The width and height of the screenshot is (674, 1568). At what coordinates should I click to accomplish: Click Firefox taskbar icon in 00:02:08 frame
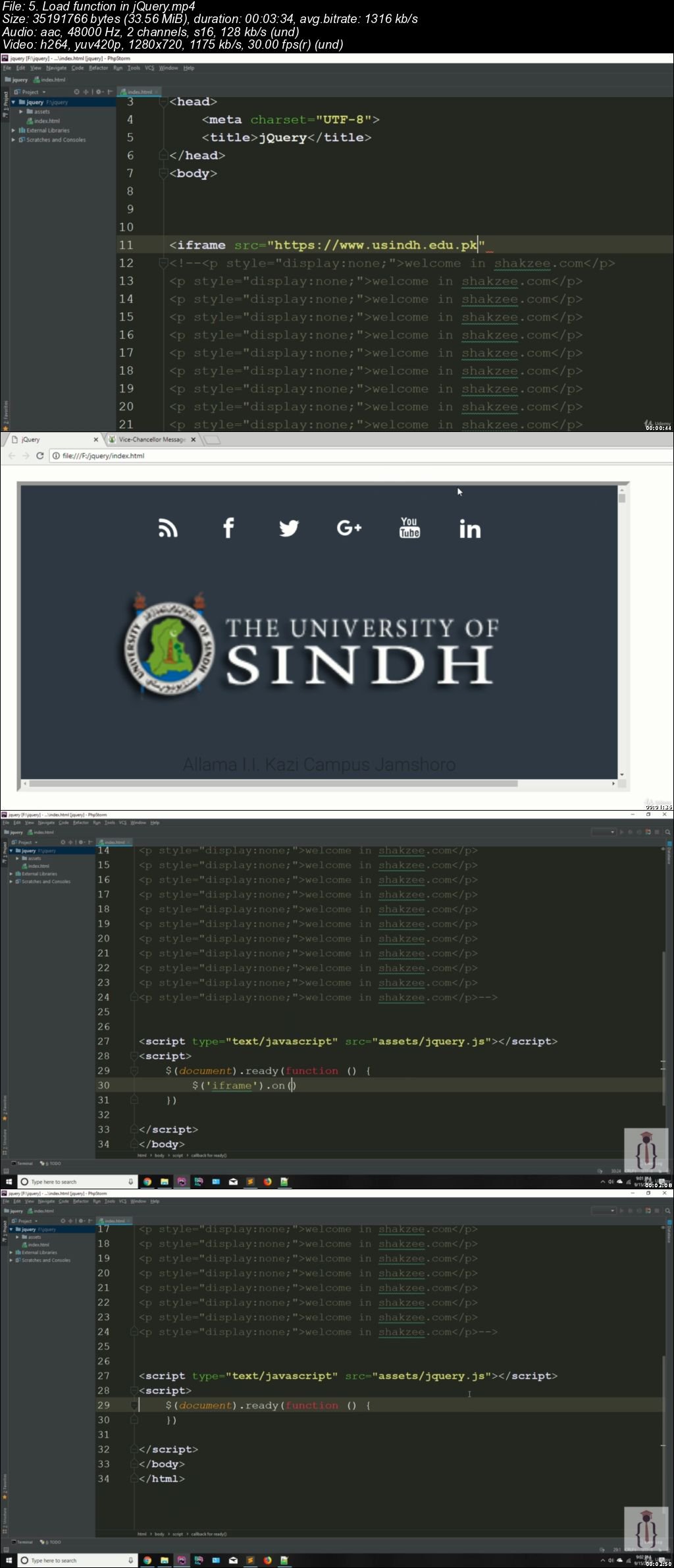pos(267,1182)
